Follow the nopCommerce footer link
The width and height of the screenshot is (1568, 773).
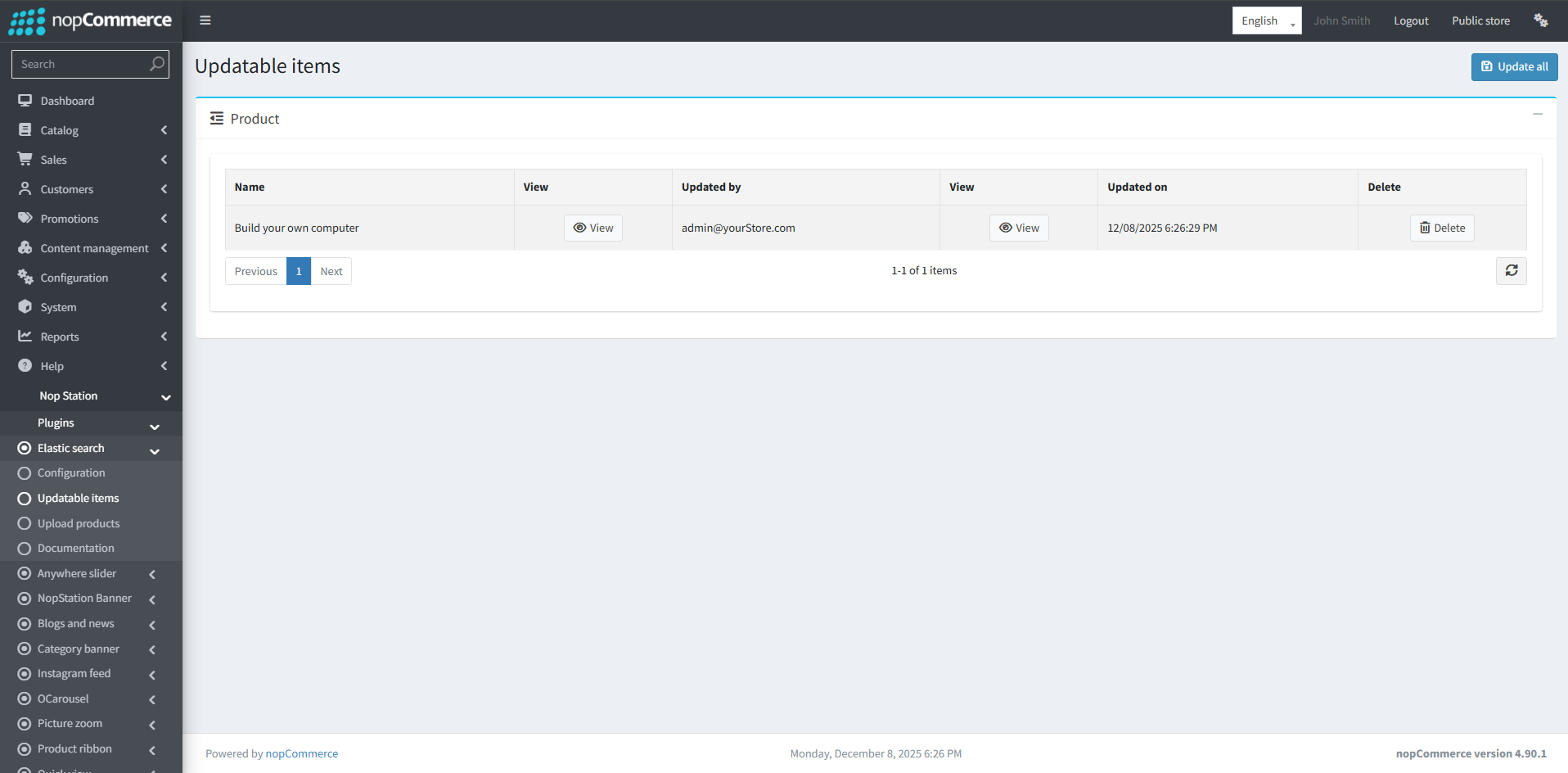point(301,754)
